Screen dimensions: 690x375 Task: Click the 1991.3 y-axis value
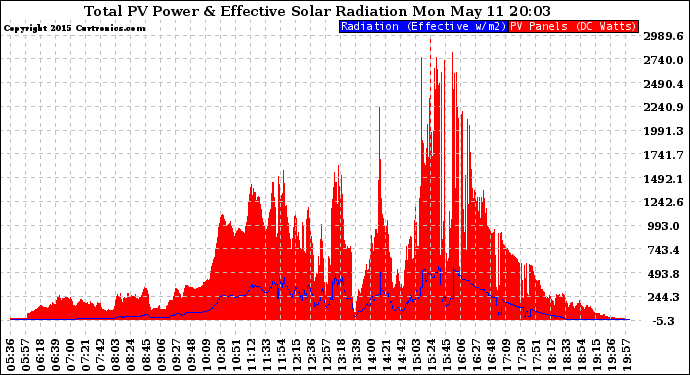click(664, 131)
